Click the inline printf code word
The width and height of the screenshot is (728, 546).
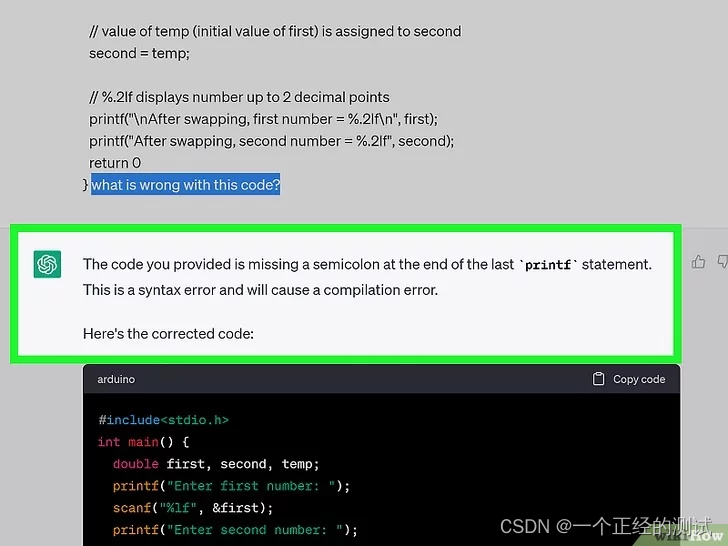[547, 265]
